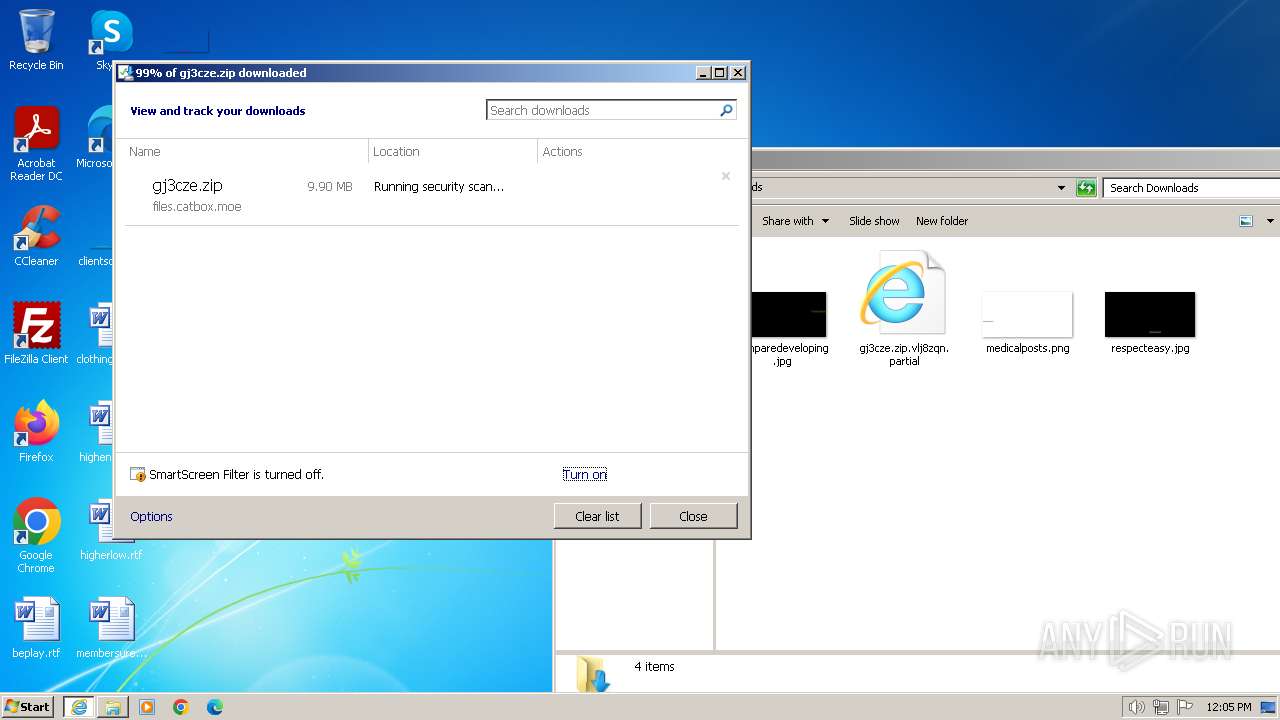
Task: Start Slide show in Explorer
Action: pos(874,221)
